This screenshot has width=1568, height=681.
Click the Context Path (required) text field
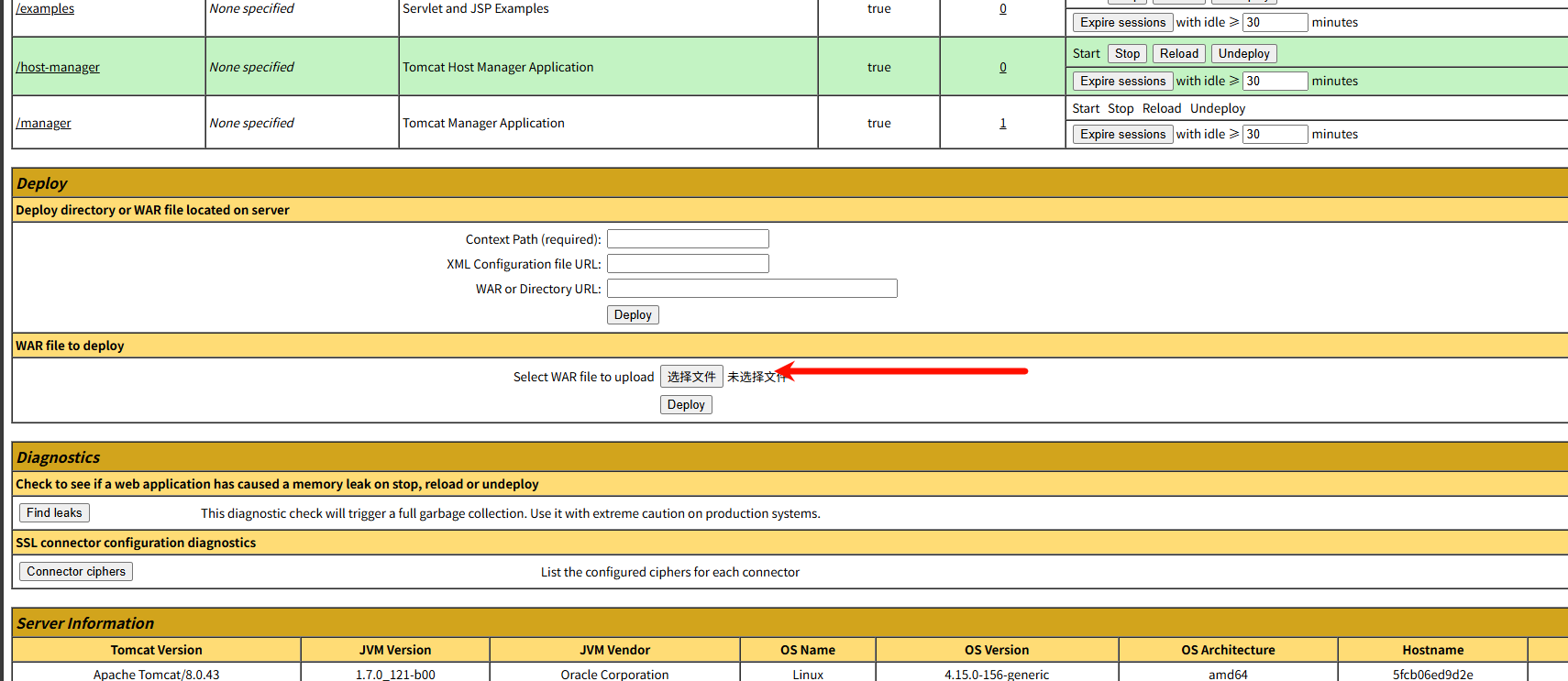pyautogui.click(x=688, y=239)
